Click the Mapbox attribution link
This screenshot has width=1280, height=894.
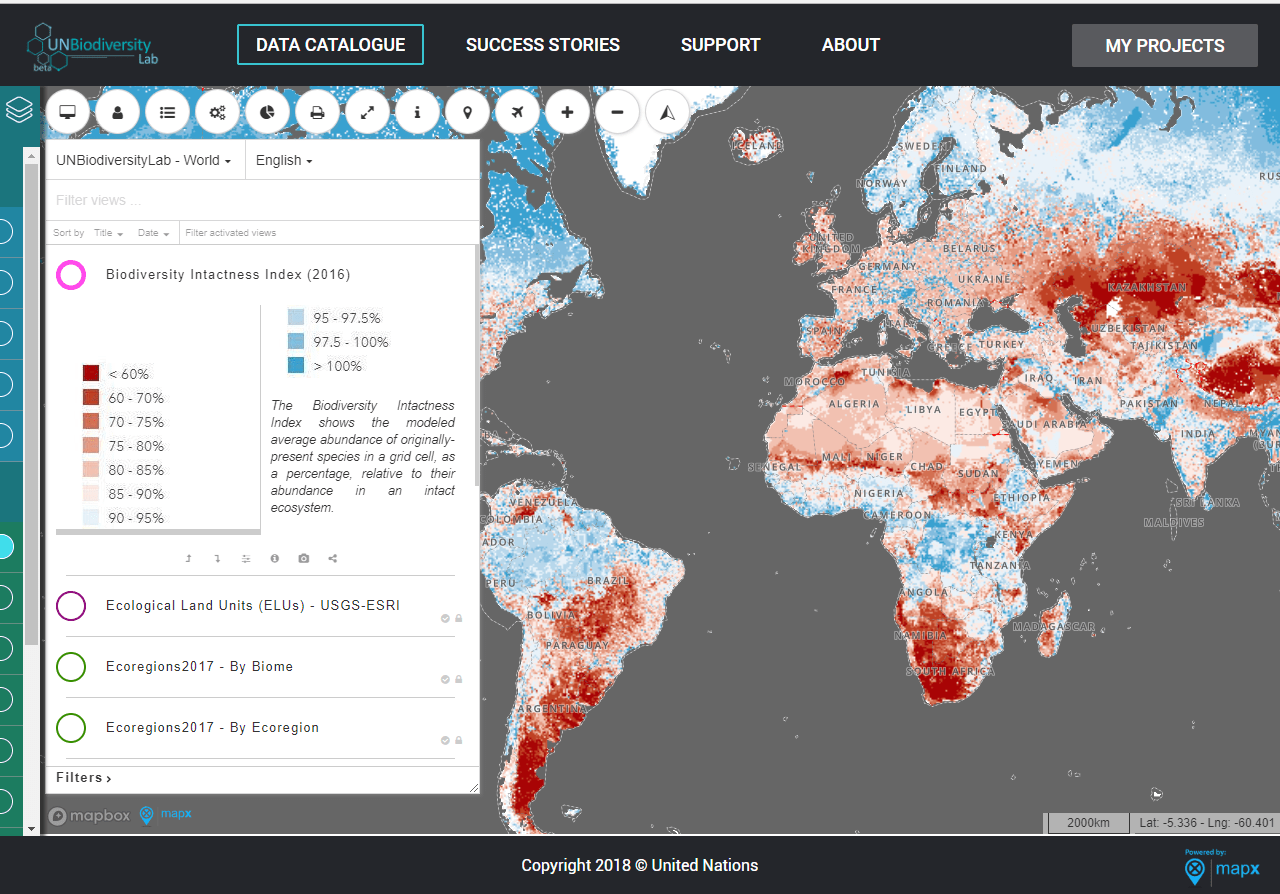point(89,815)
